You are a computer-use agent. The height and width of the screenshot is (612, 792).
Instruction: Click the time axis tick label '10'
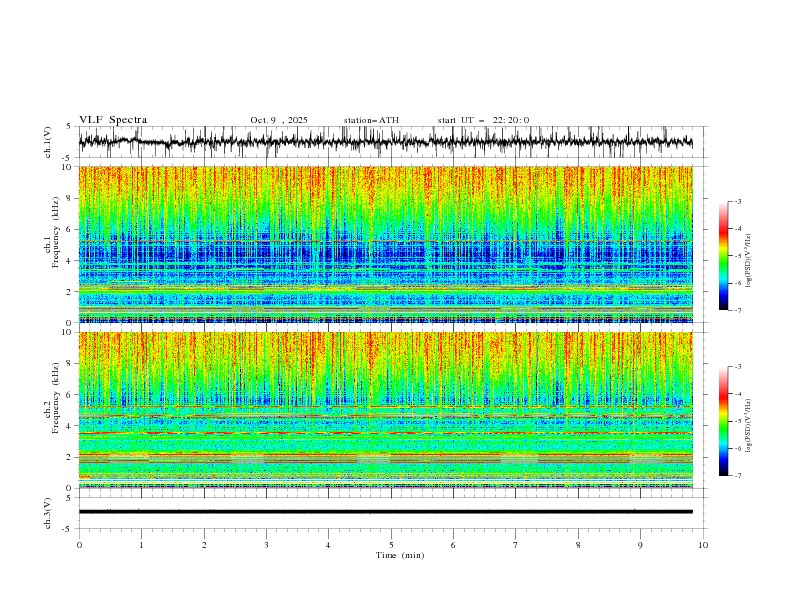(x=703, y=545)
